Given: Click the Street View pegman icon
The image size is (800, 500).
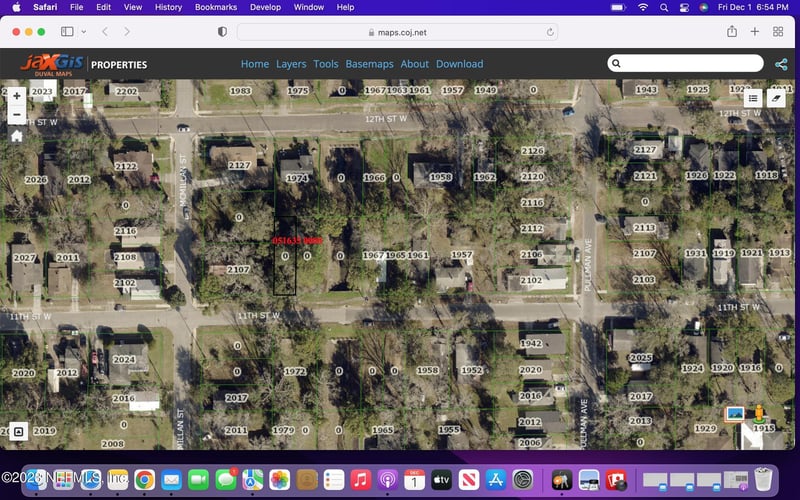Looking at the screenshot, I should pyautogui.click(x=759, y=413).
